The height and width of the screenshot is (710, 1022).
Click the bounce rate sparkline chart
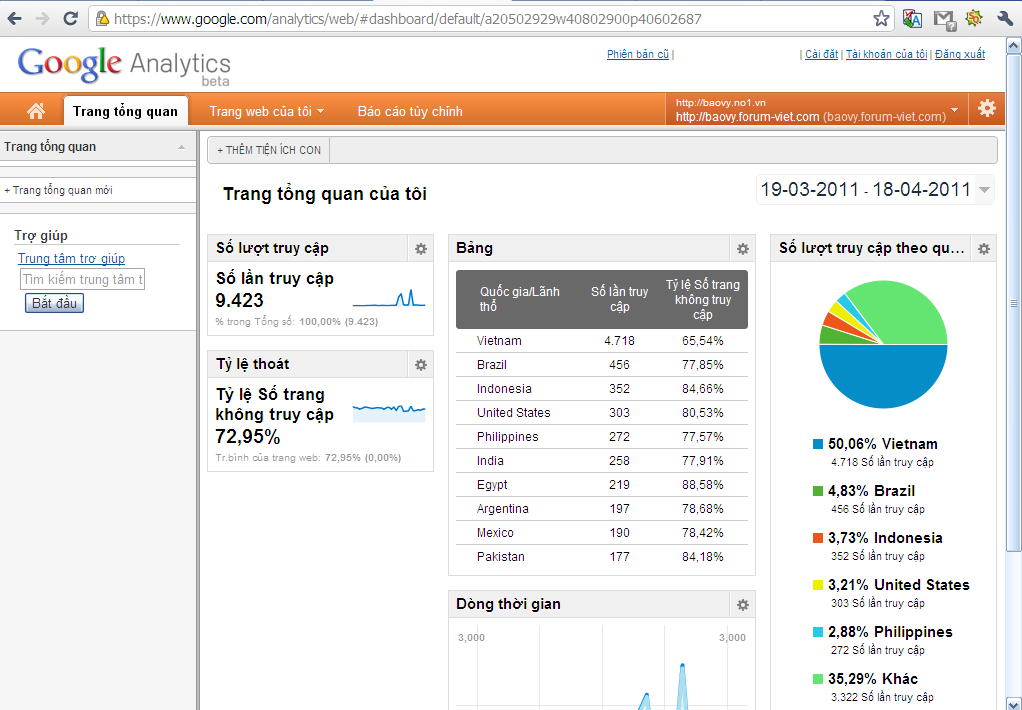pos(389,413)
